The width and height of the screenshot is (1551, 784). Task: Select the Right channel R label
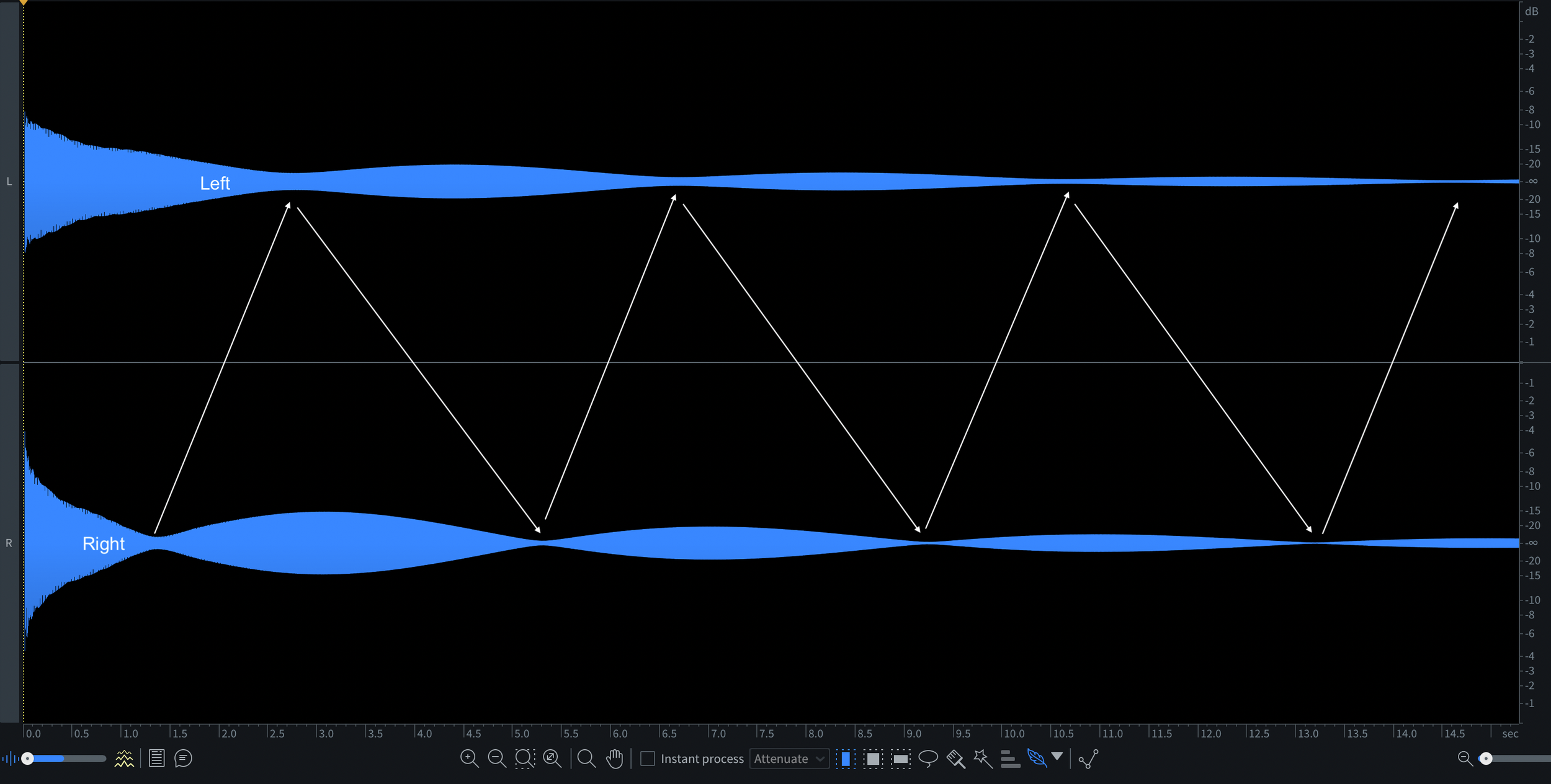9,543
